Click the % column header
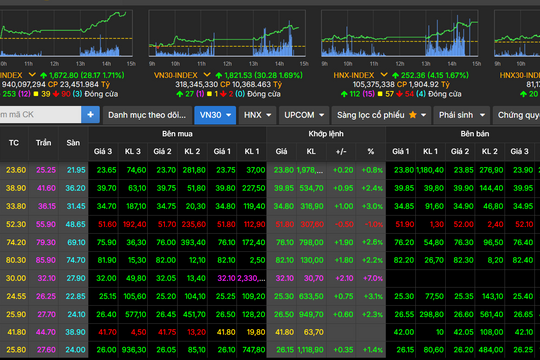 point(371,152)
